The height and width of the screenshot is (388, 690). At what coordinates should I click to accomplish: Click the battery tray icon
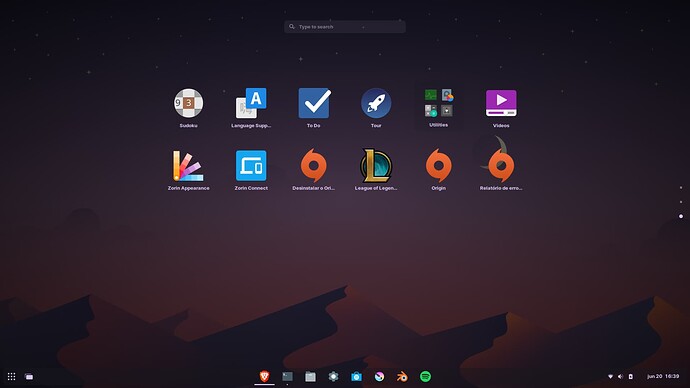tap(631, 377)
